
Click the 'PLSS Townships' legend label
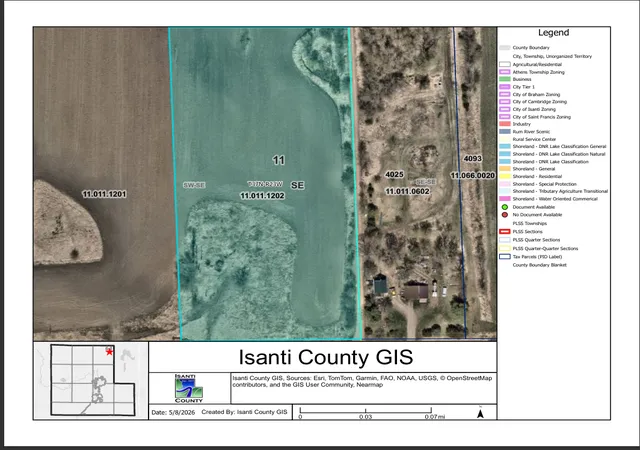coord(530,223)
